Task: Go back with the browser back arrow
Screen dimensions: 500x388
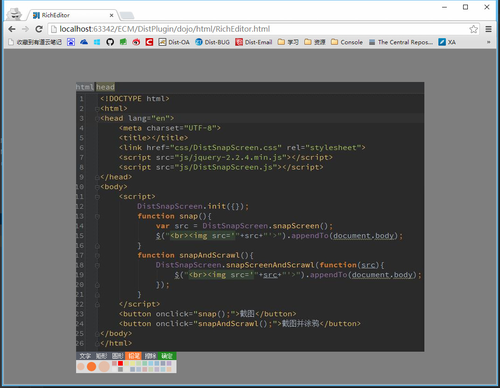Action: [x=12, y=29]
